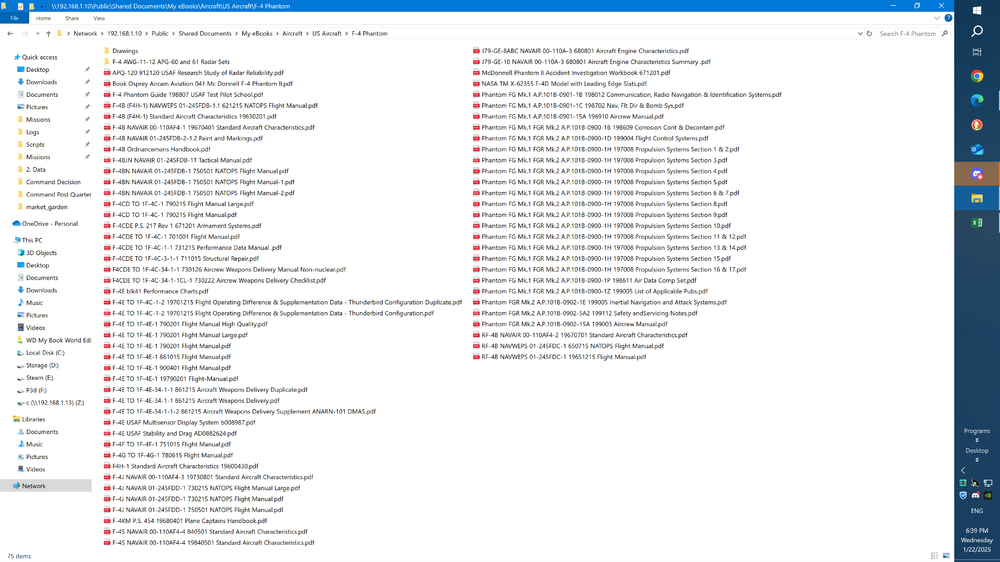Select the F-4 AWG-11-12 APG-60 and 61 Radar Sets folder
The width and height of the screenshot is (1000, 562).
click(166, 62)
